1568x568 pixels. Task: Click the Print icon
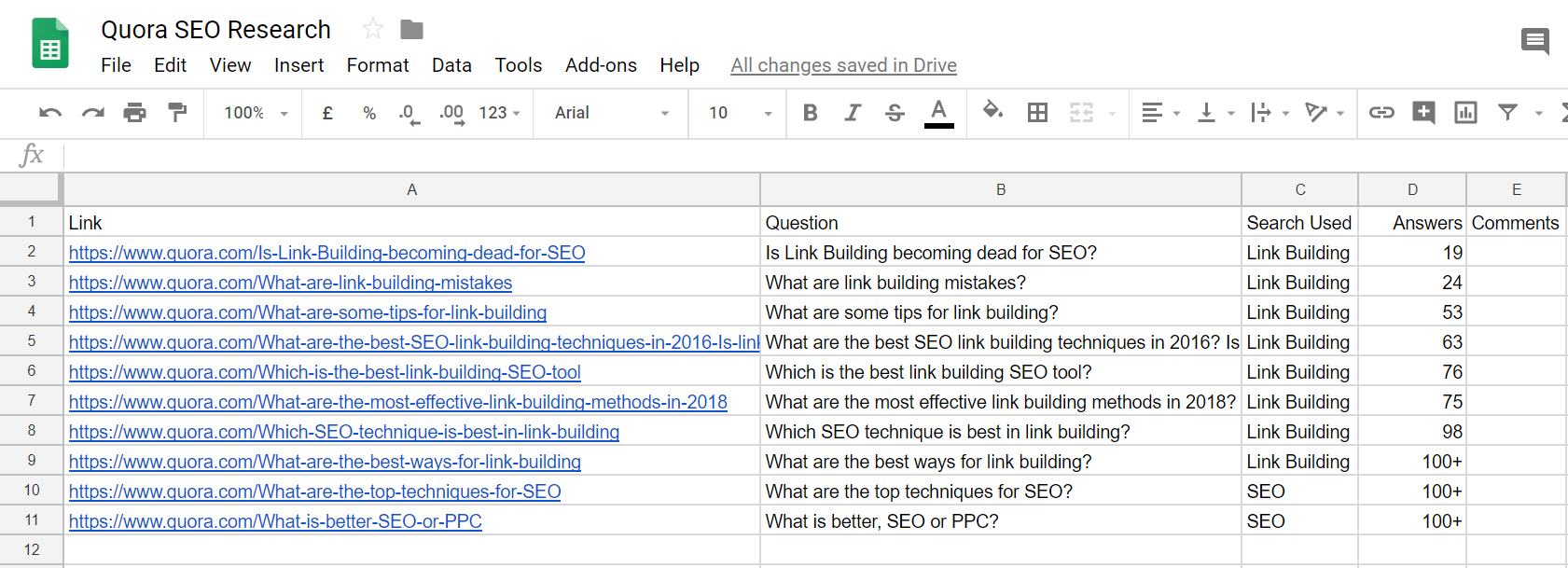click(x=135, y=113)
